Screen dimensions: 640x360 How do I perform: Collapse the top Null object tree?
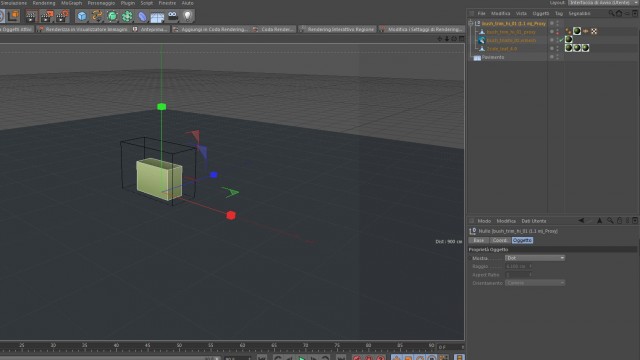click(471, 23)
